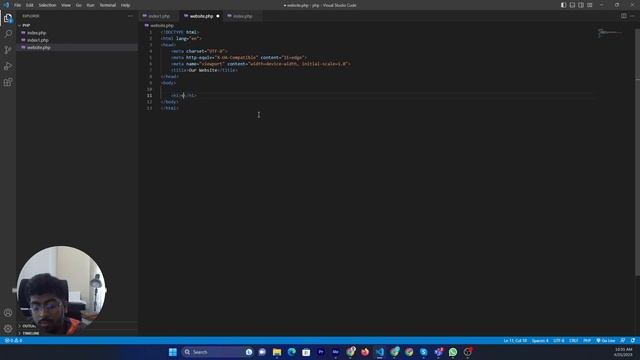Screen dimensions: 640x360
Task: Click the editor minimap
Action: point(611,33)
